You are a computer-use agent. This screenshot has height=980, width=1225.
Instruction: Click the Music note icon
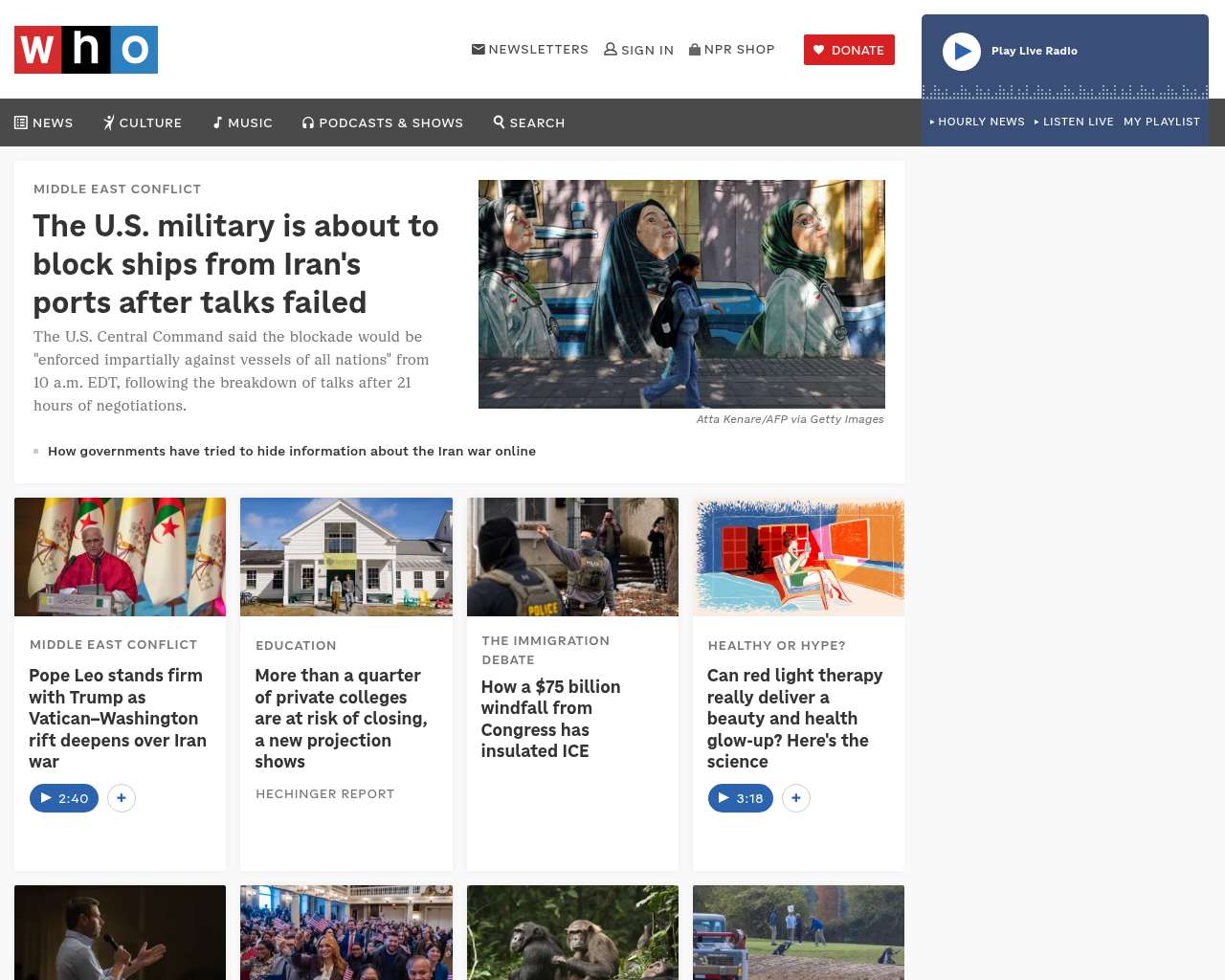pos(217,122)
